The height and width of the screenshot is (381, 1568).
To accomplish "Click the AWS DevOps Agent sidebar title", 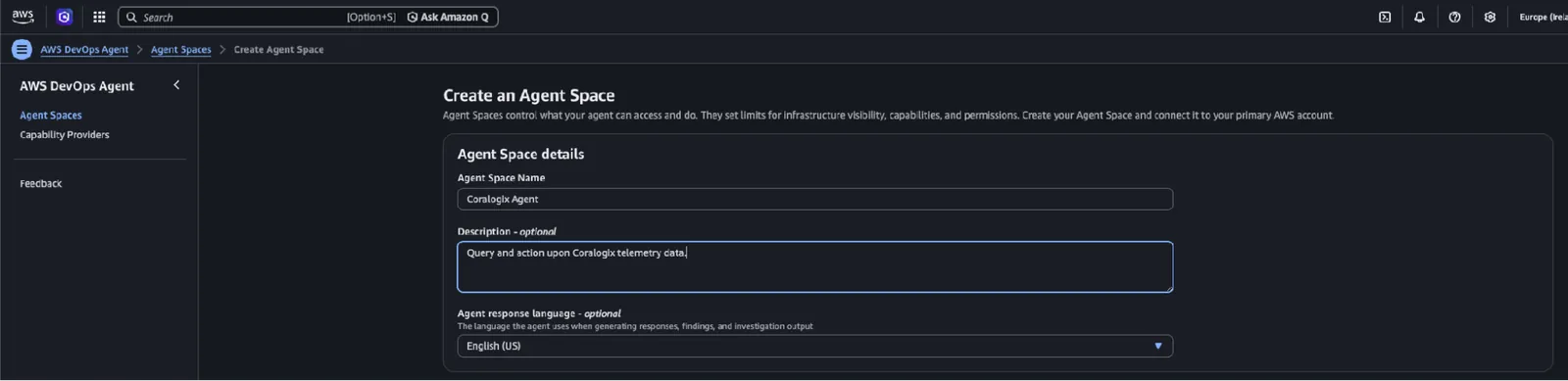I will click(x=76, y=85).
